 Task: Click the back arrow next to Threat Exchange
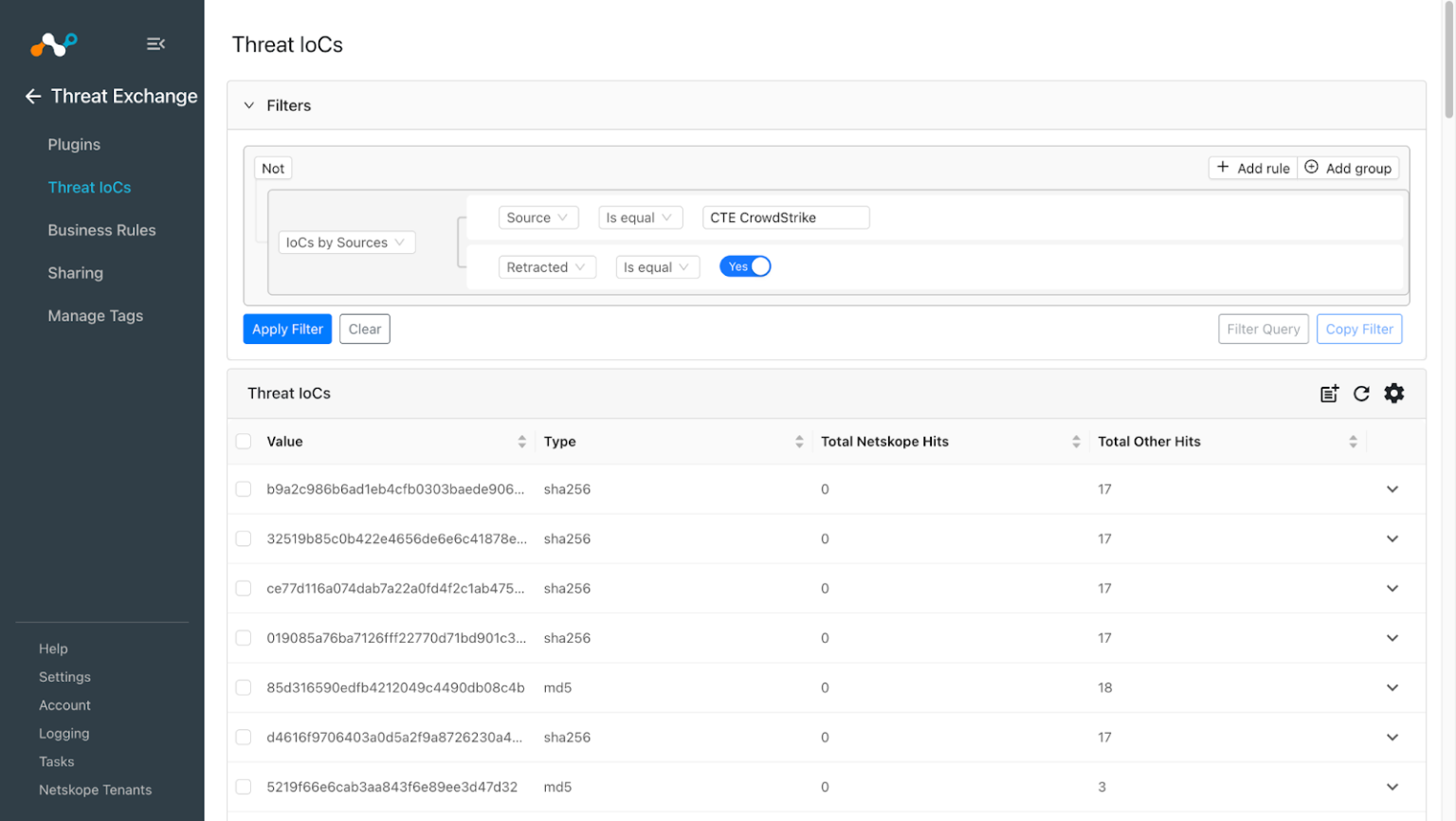(x=31, y=96)
